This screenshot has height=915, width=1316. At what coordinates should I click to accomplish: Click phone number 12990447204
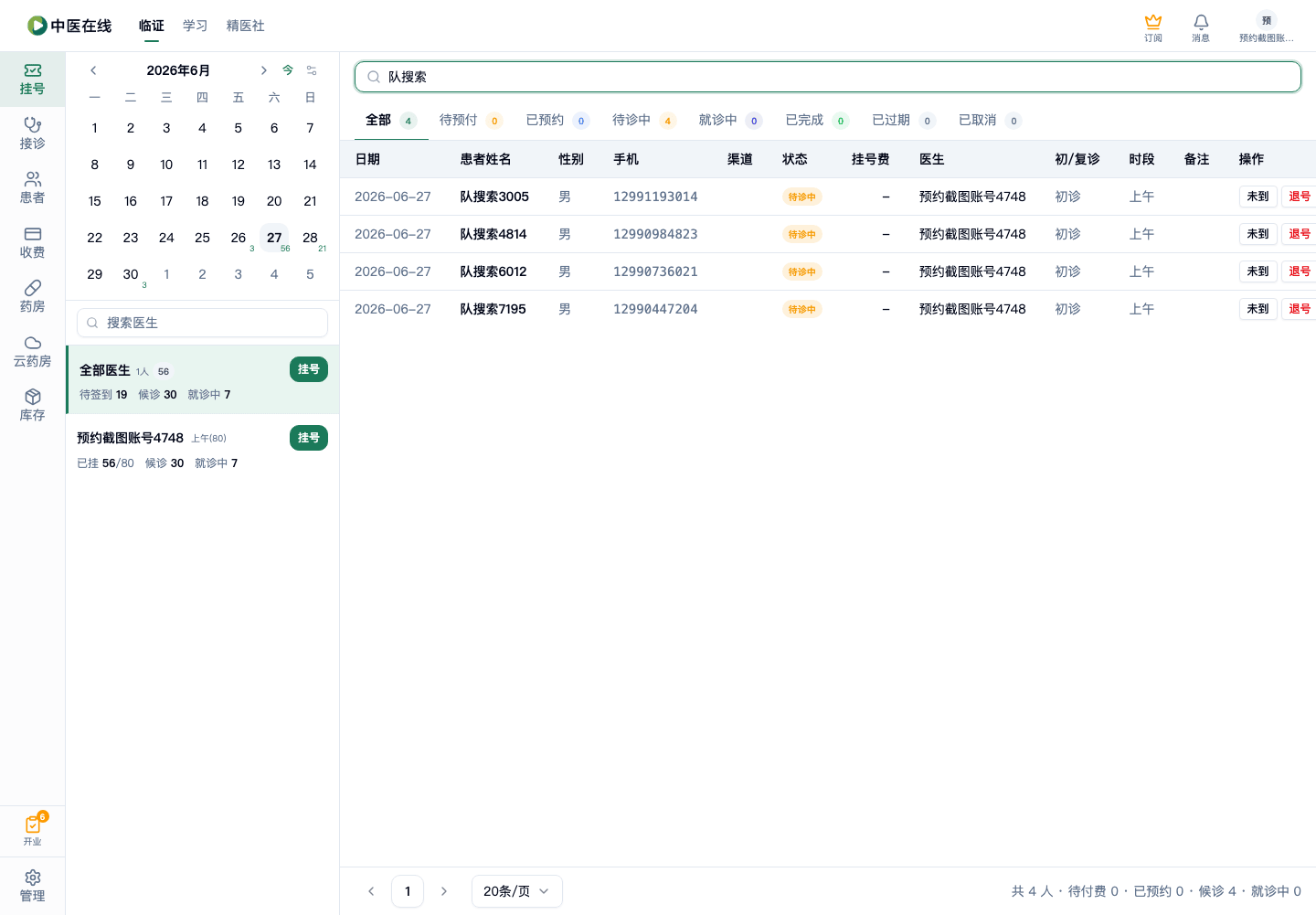(655, 309)
